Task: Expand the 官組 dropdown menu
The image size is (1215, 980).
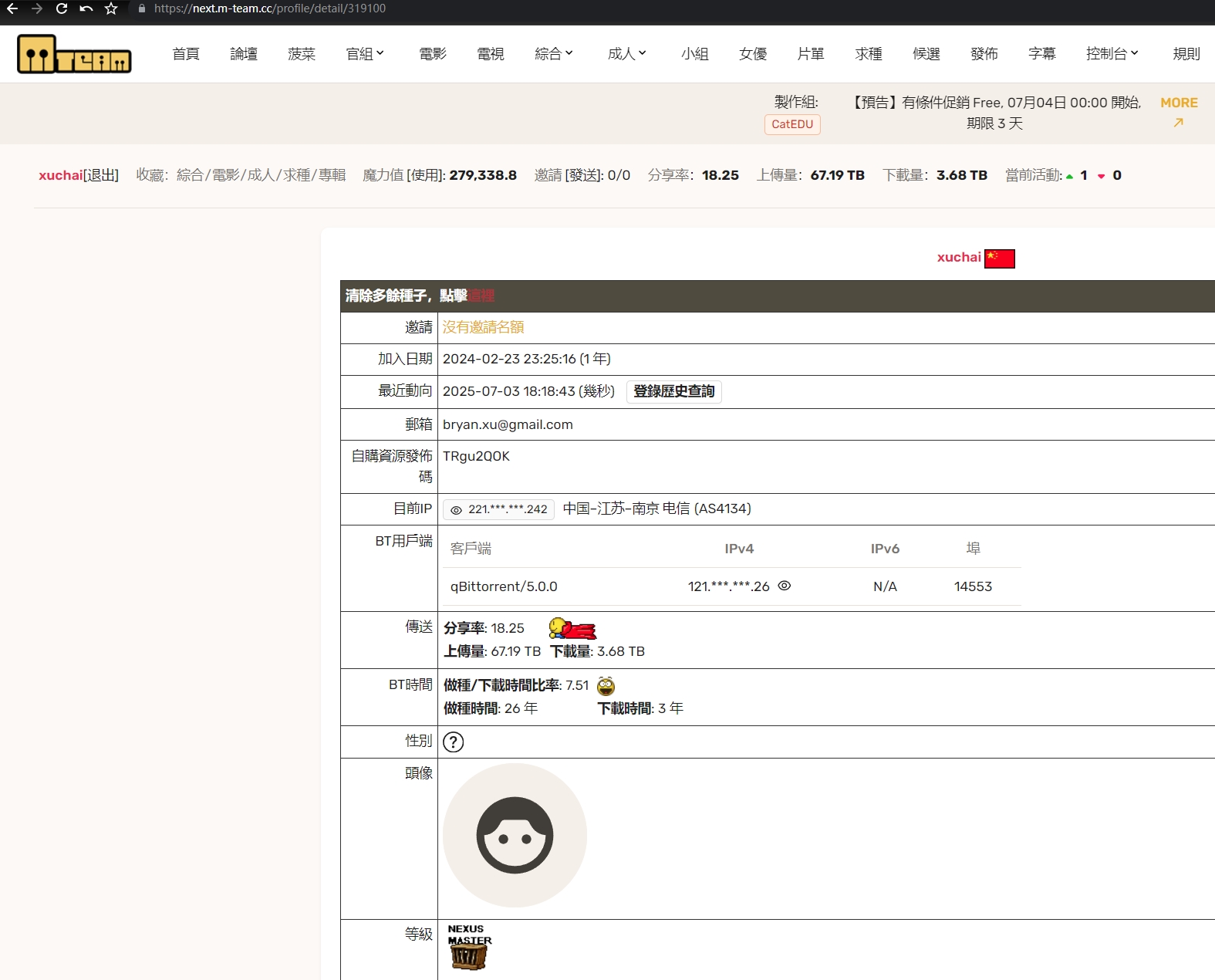Action: pyautogui.click(x=365, y=54)
